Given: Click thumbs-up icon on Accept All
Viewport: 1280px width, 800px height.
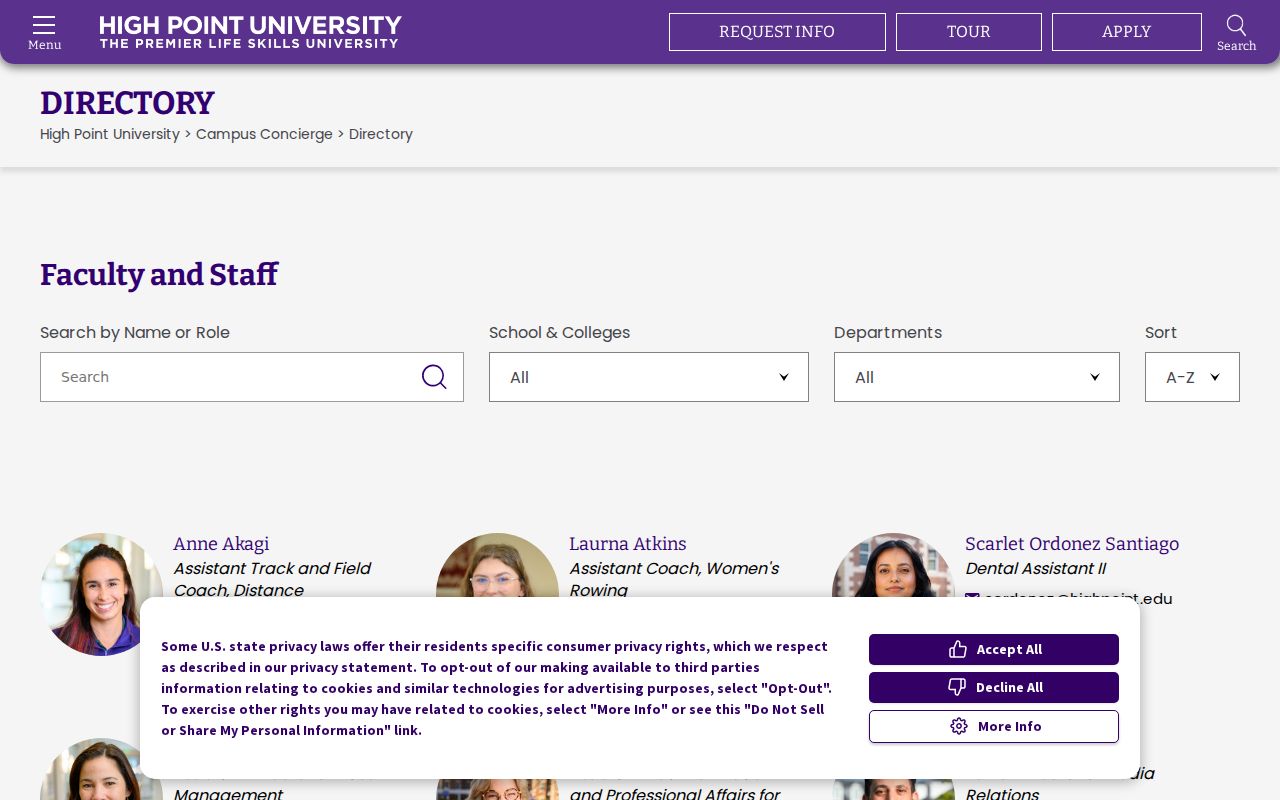Looking at the screenshot, I should click(x=958, y=649).
